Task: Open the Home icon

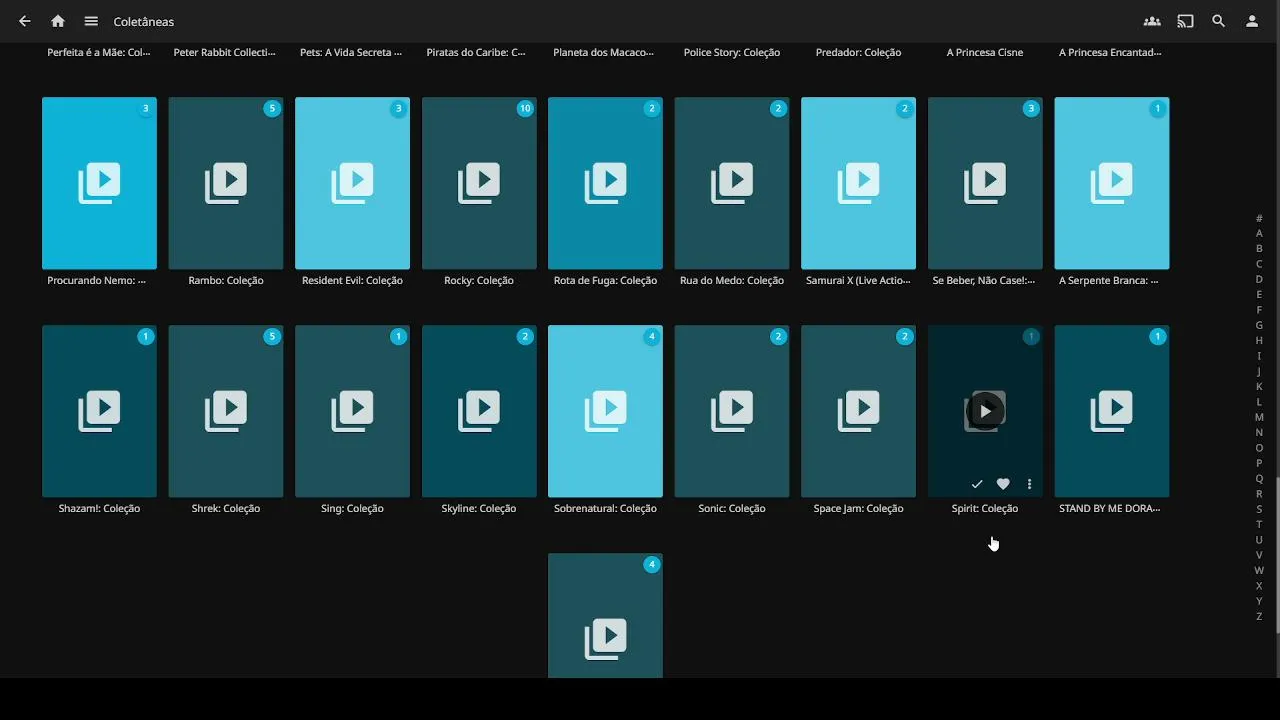Action: click(58, 21)
